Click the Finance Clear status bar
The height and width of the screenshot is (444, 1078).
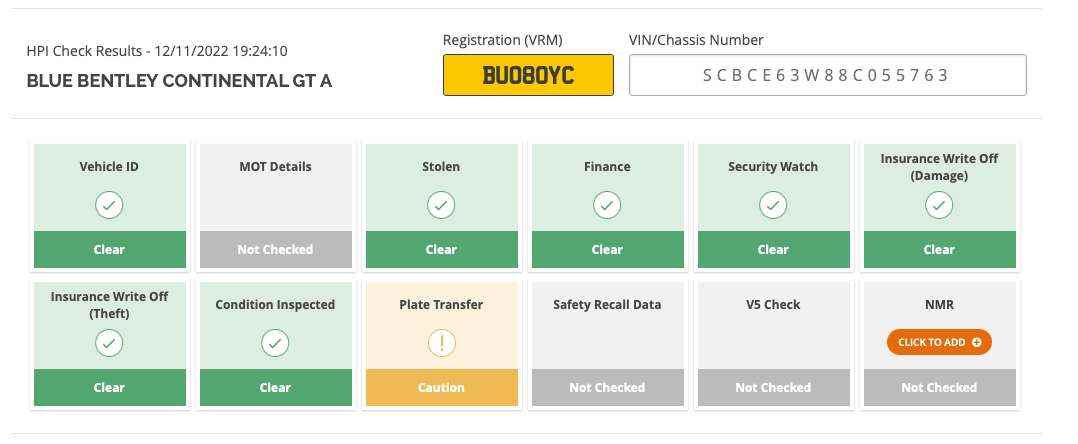[607, 249]
